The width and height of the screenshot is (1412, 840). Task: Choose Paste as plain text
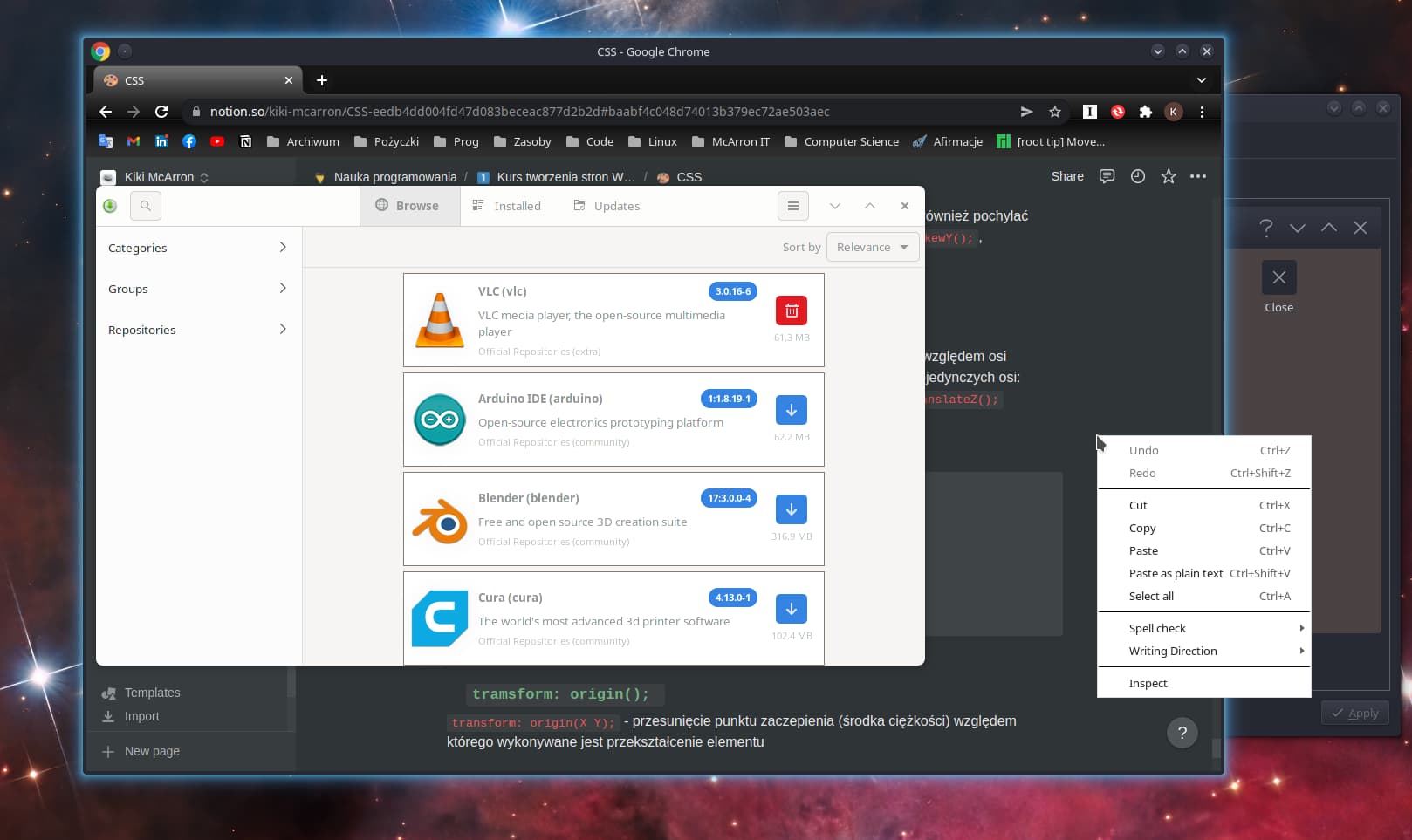click(1204, 573)
